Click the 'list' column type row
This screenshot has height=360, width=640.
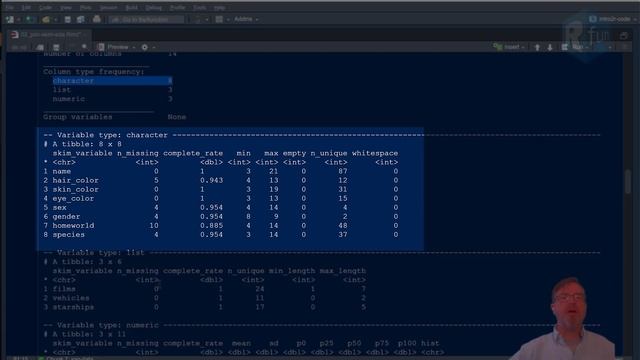click(x=112, y=90)
